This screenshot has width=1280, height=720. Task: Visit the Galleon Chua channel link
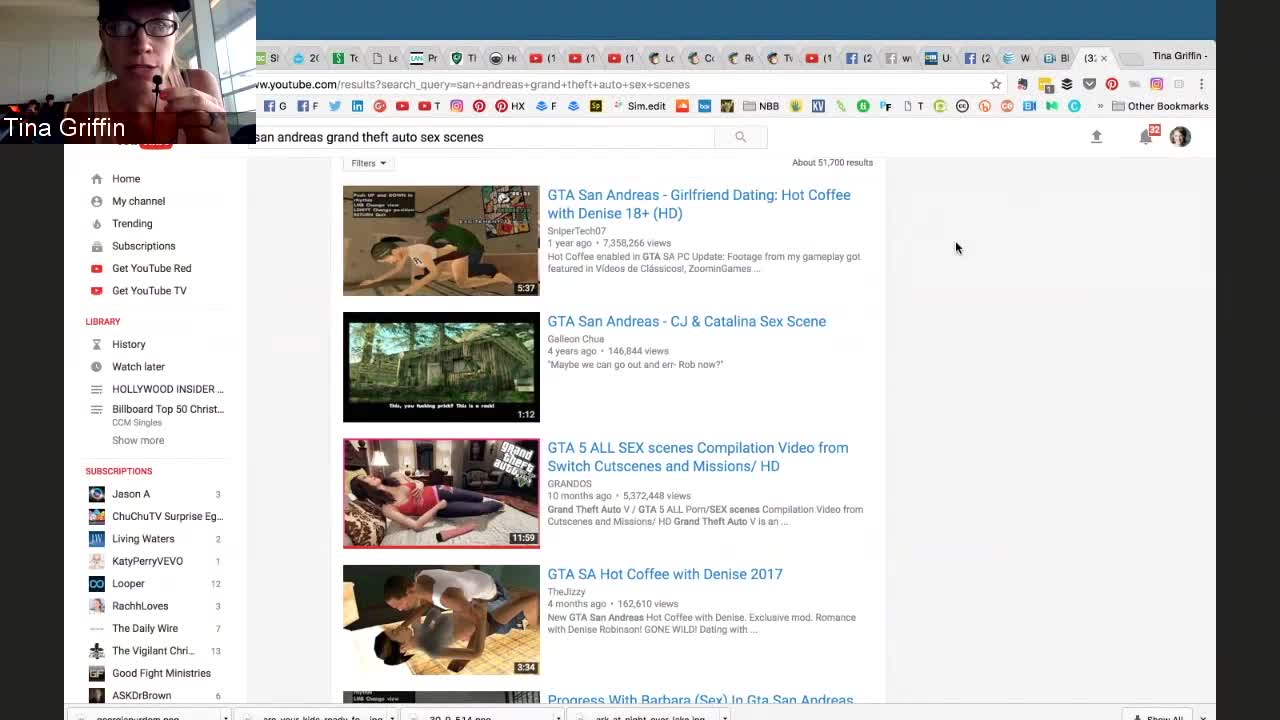(x=576, y=339)
